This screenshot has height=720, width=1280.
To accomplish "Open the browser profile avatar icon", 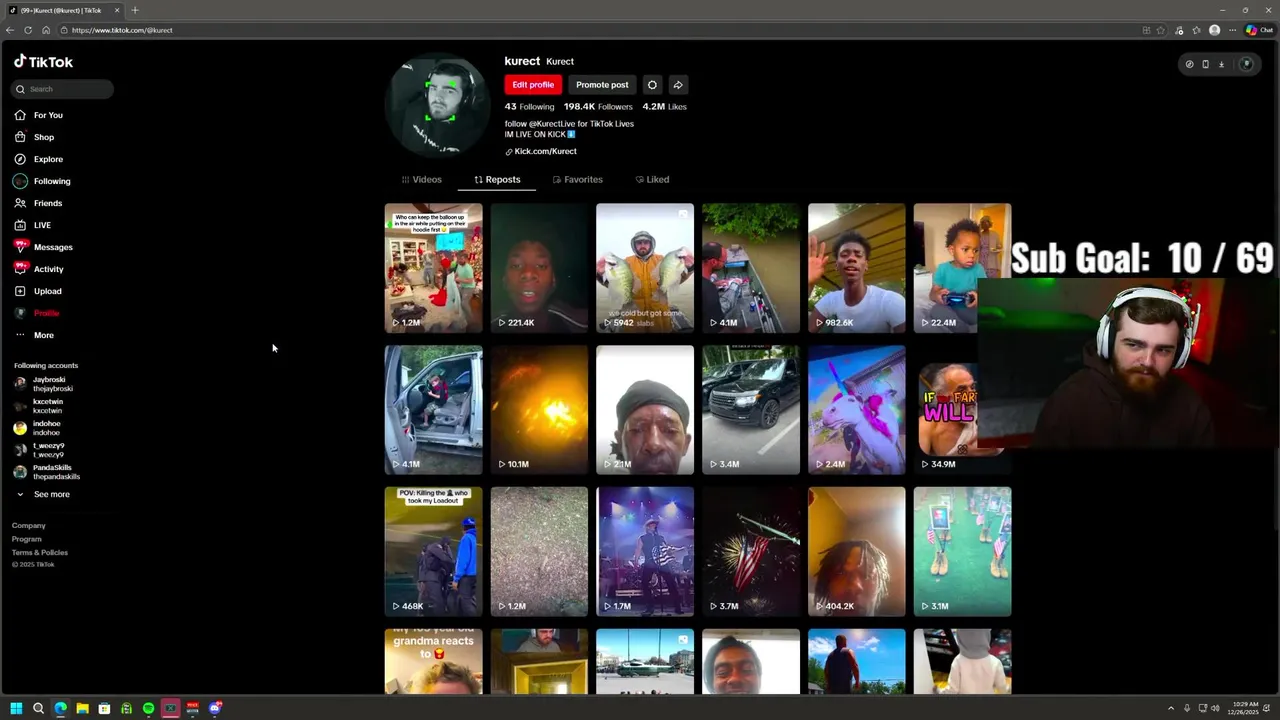I will pos(1215,30).
